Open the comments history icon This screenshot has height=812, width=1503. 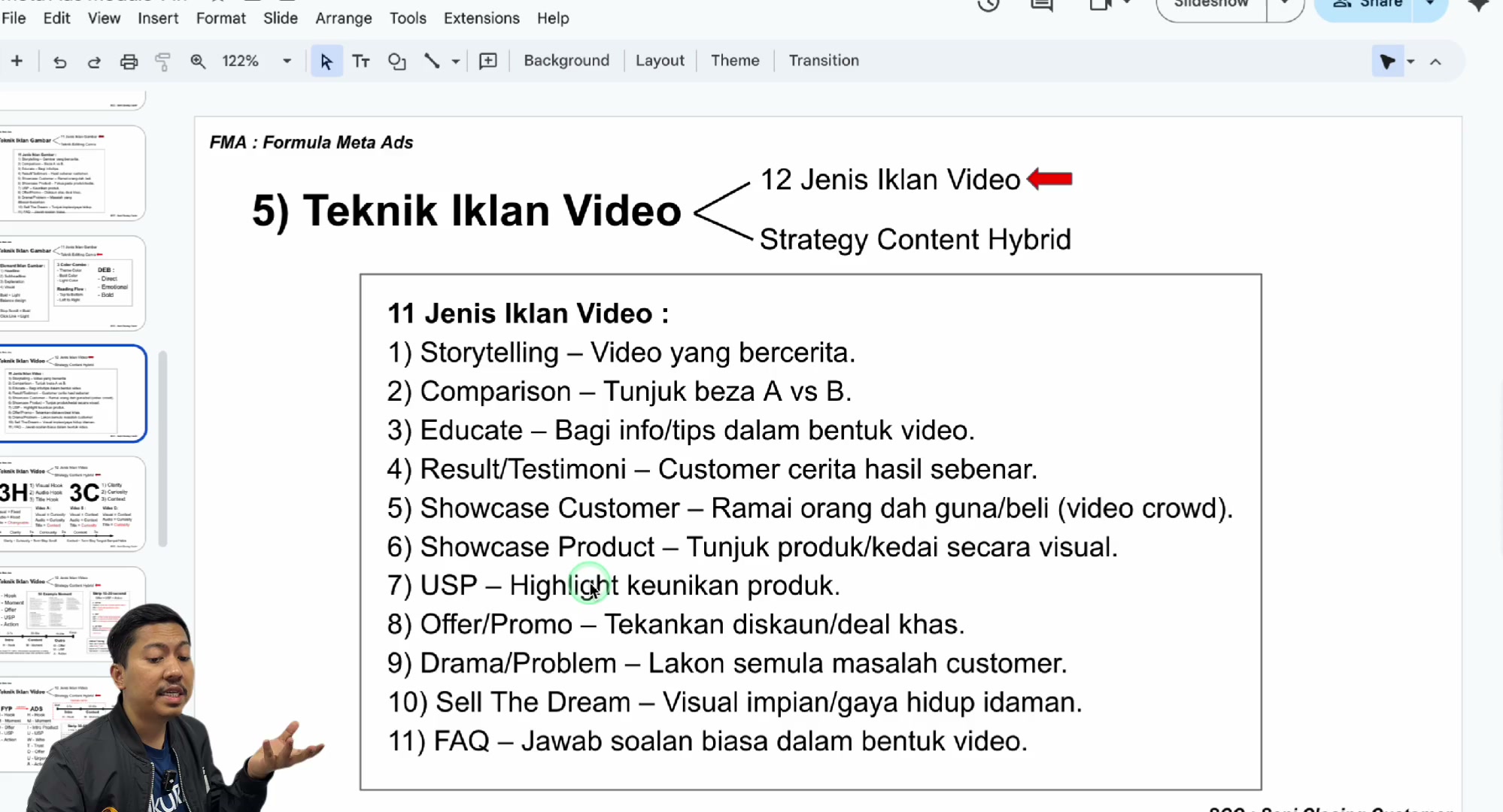tap(1042, 5)
